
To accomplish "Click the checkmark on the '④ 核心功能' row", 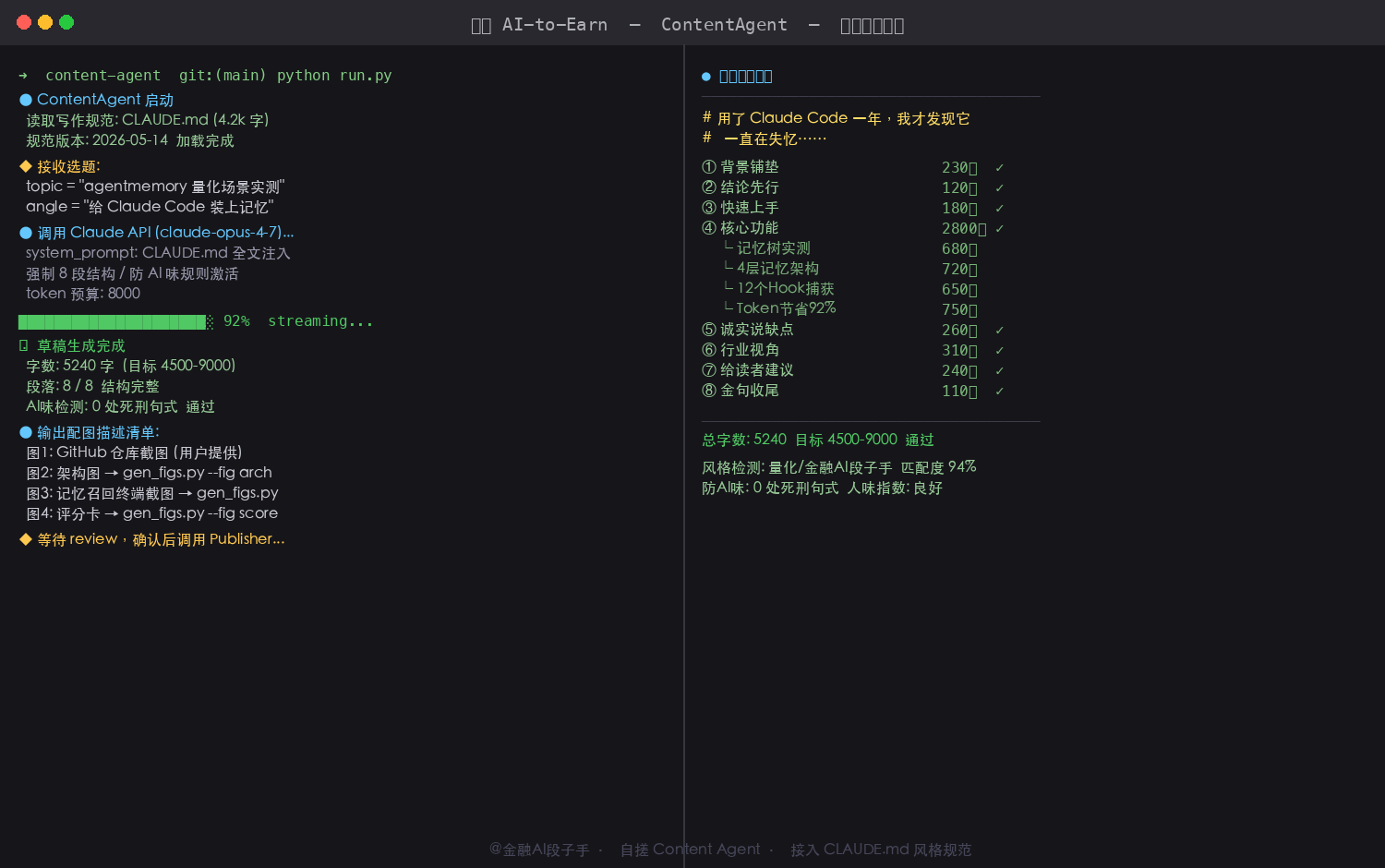I will (x=999, y=229).
